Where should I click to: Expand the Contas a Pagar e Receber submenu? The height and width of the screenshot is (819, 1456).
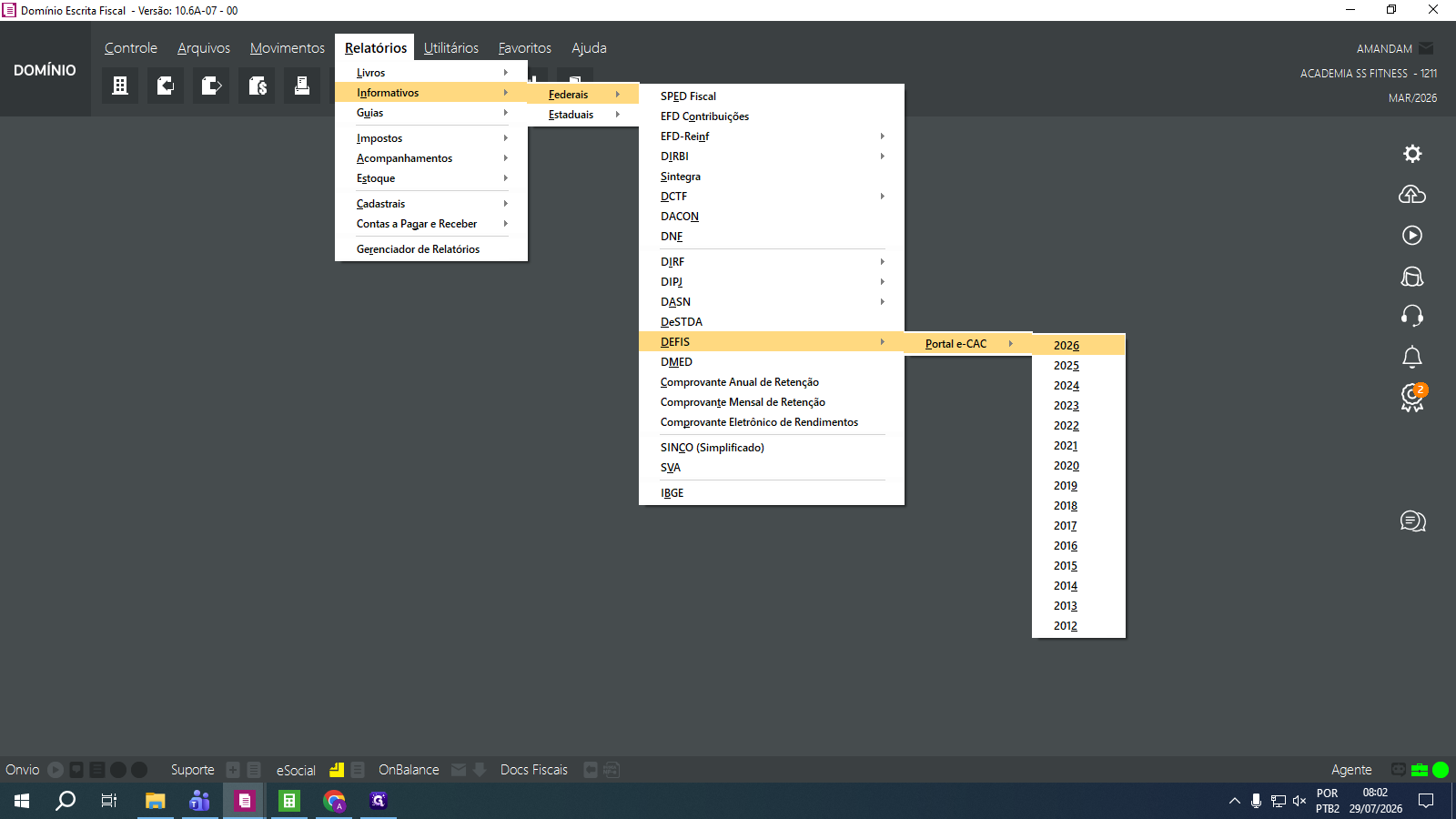431,224
